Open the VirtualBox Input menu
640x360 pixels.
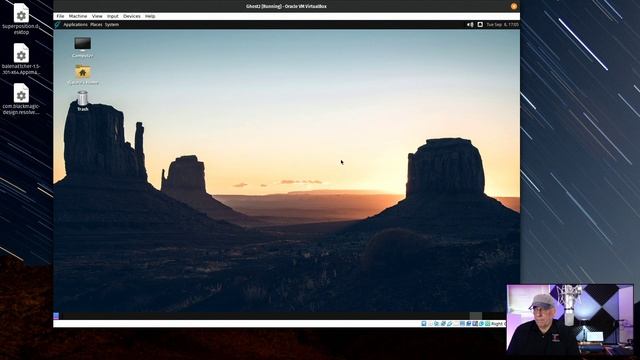point(113,16)
